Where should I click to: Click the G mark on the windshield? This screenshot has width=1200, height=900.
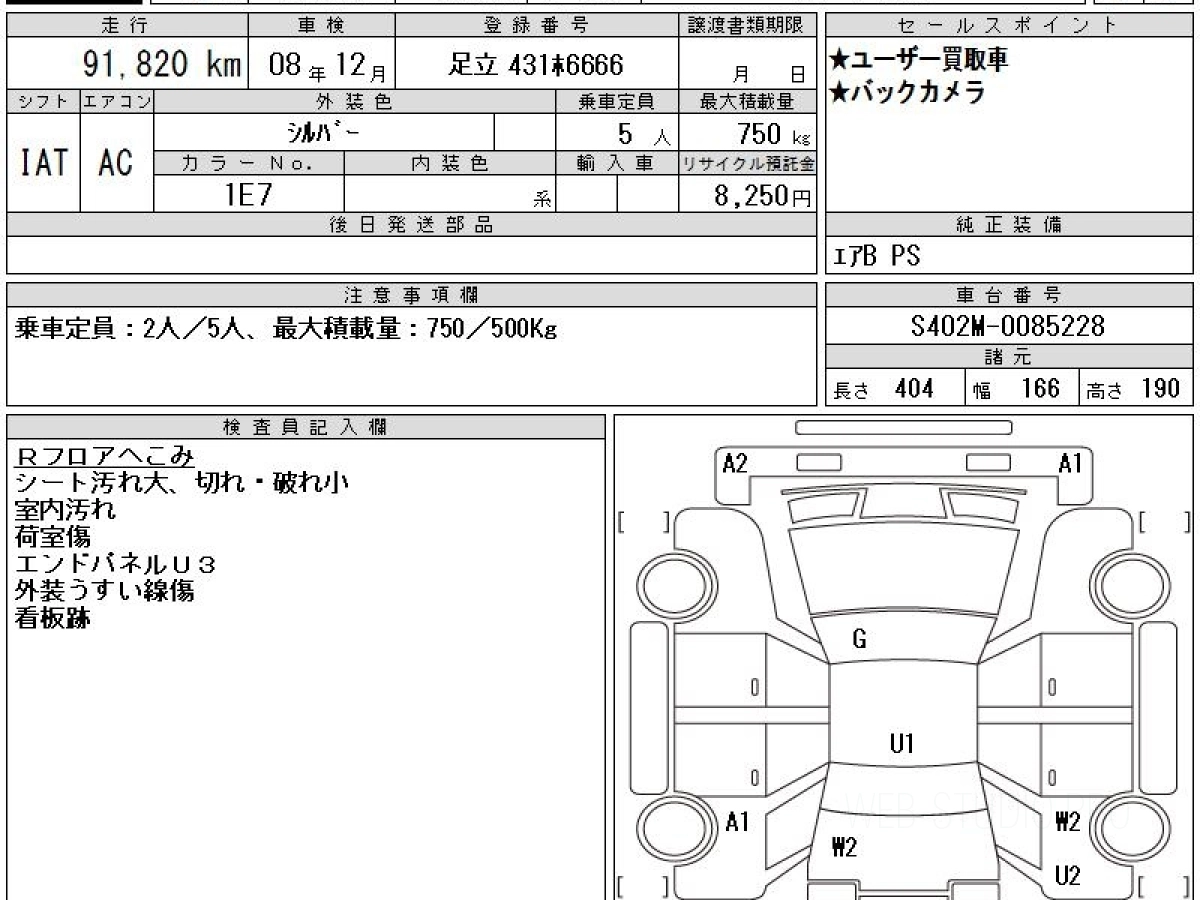pyautogui.click(x=860, y=640)
